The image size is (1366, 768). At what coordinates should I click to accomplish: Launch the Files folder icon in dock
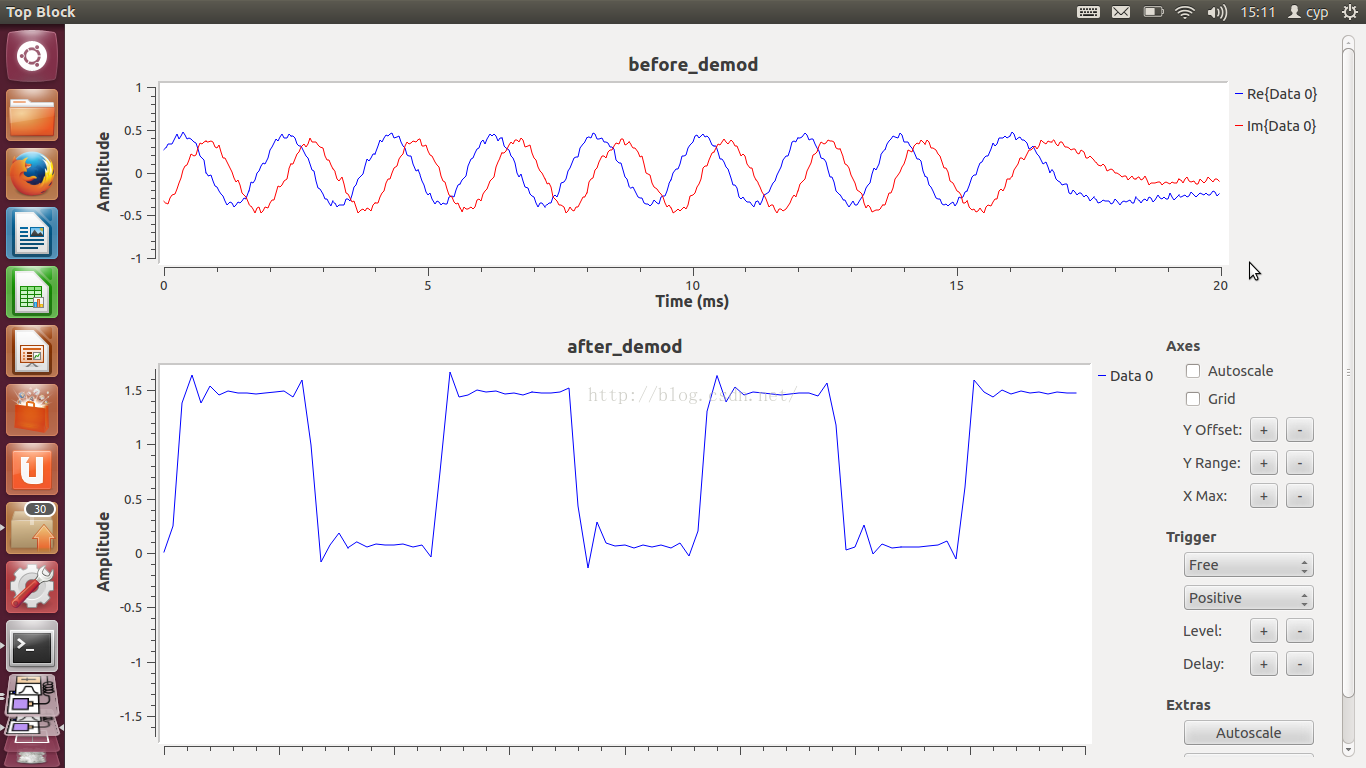(32, 115)
